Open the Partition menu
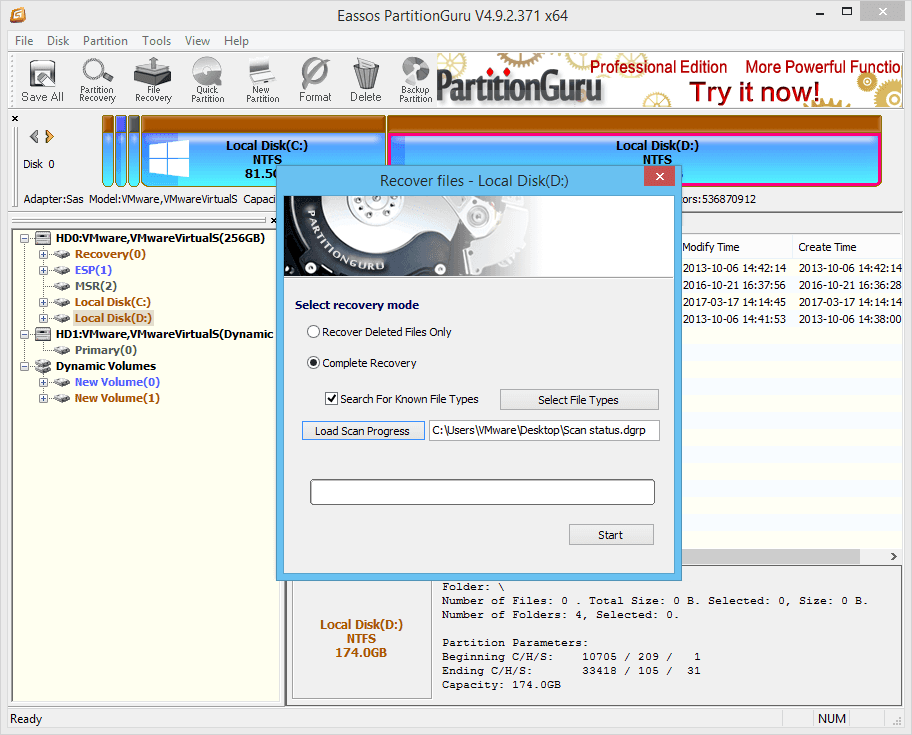This screenshot has height=735, width=912. (105, 41)
